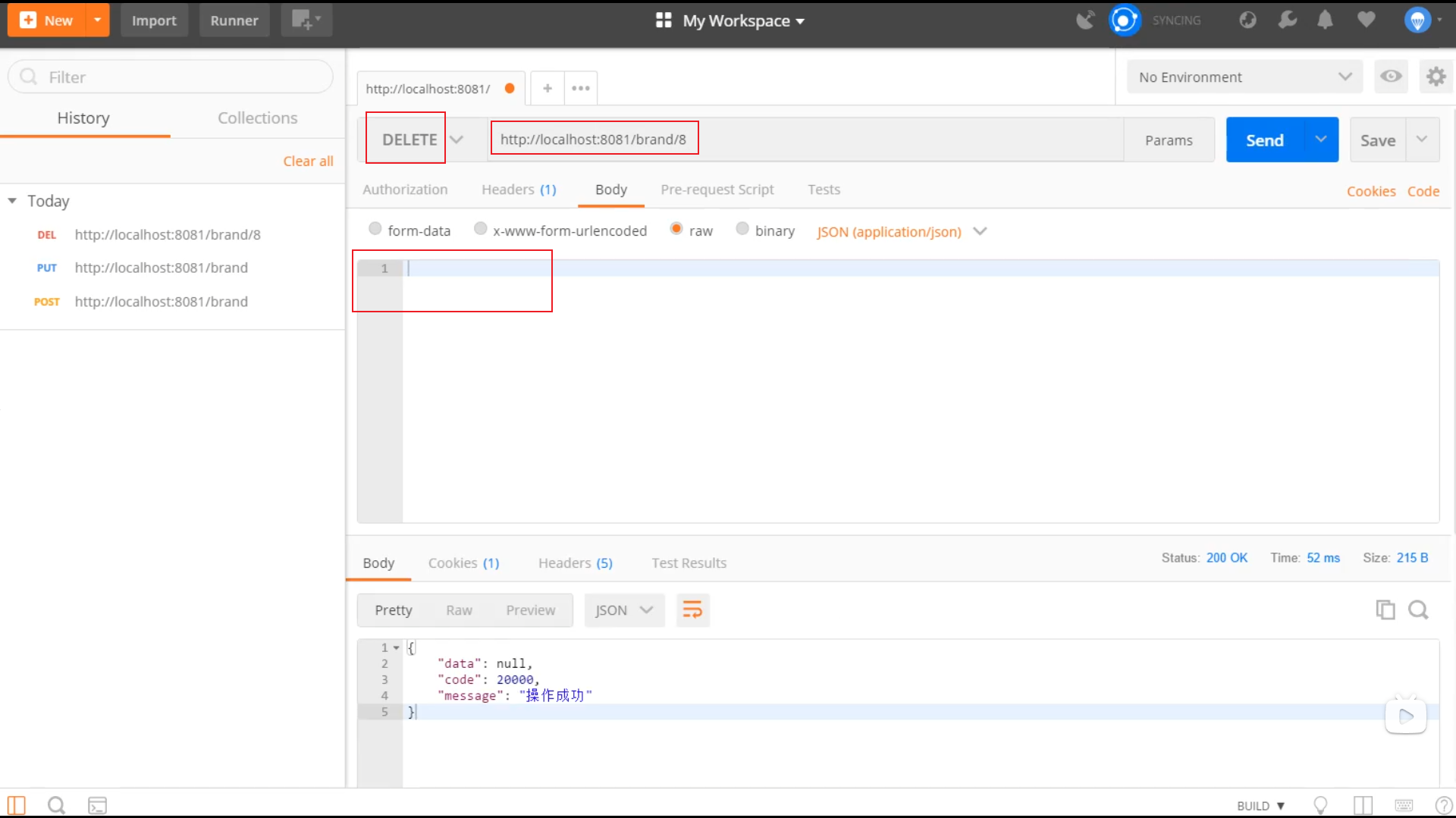Search within the response body
The image size is (1456, 818).
pos(1418,610)
